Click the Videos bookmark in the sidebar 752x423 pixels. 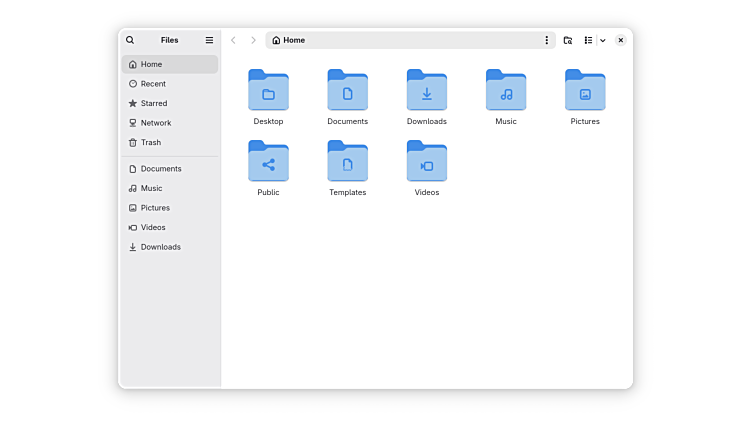(153, 227)
